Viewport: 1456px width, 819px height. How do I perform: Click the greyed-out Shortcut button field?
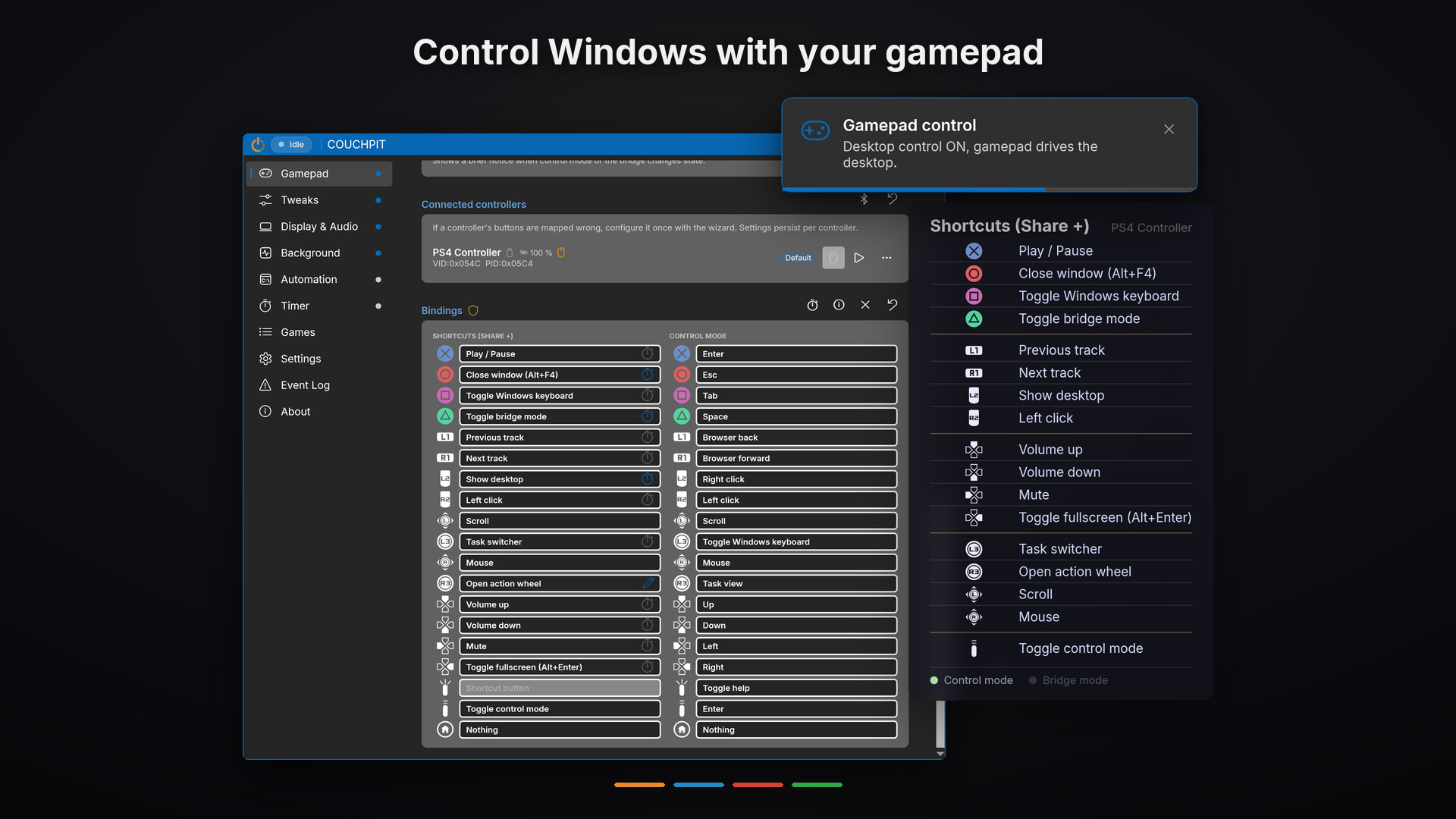560,689
